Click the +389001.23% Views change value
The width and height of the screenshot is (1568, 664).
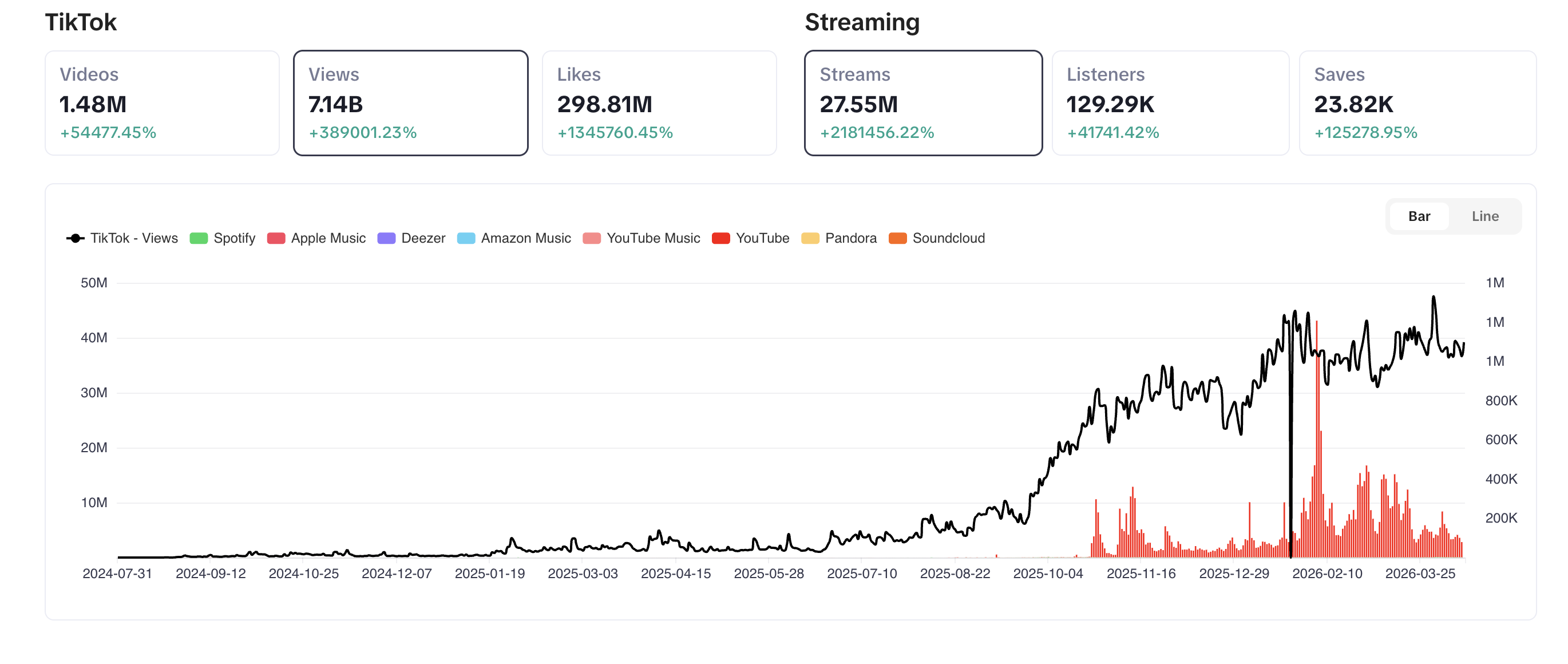pos(362,133)
